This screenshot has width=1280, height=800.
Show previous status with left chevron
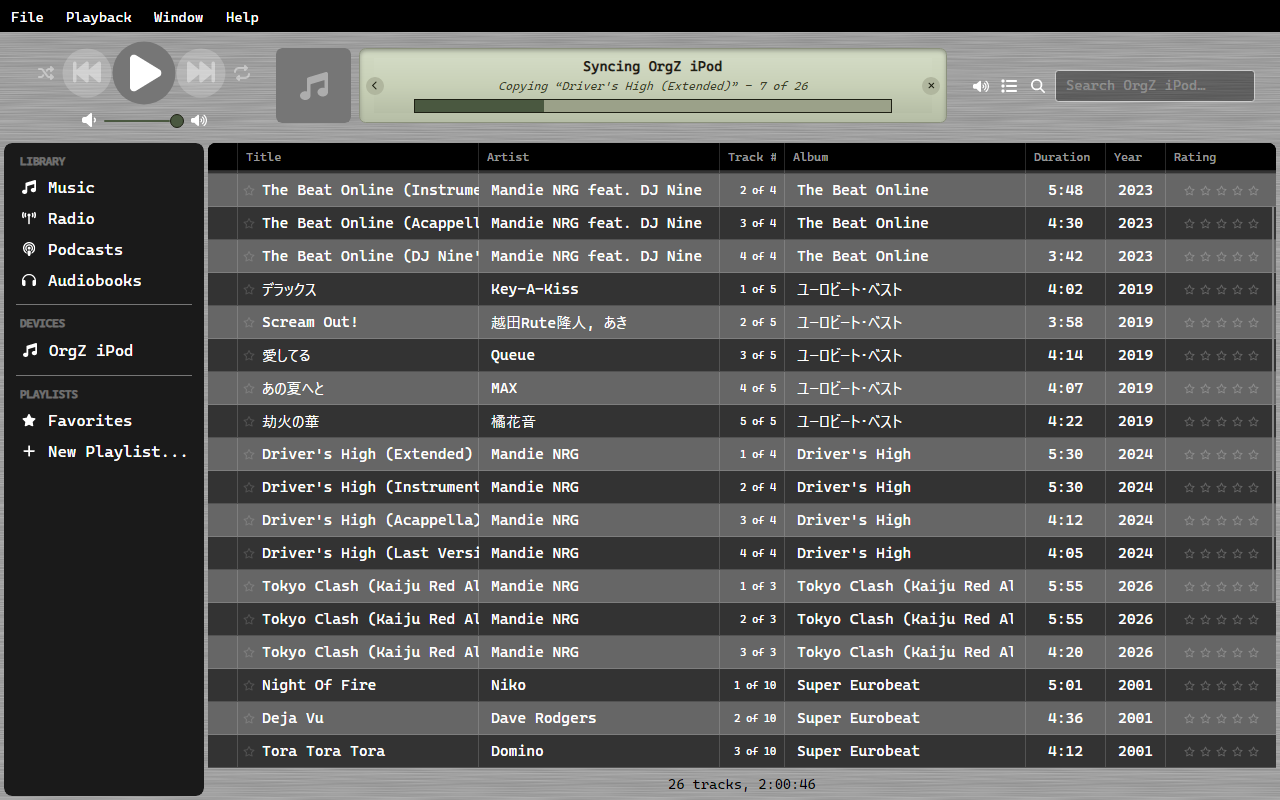point(375,86)
